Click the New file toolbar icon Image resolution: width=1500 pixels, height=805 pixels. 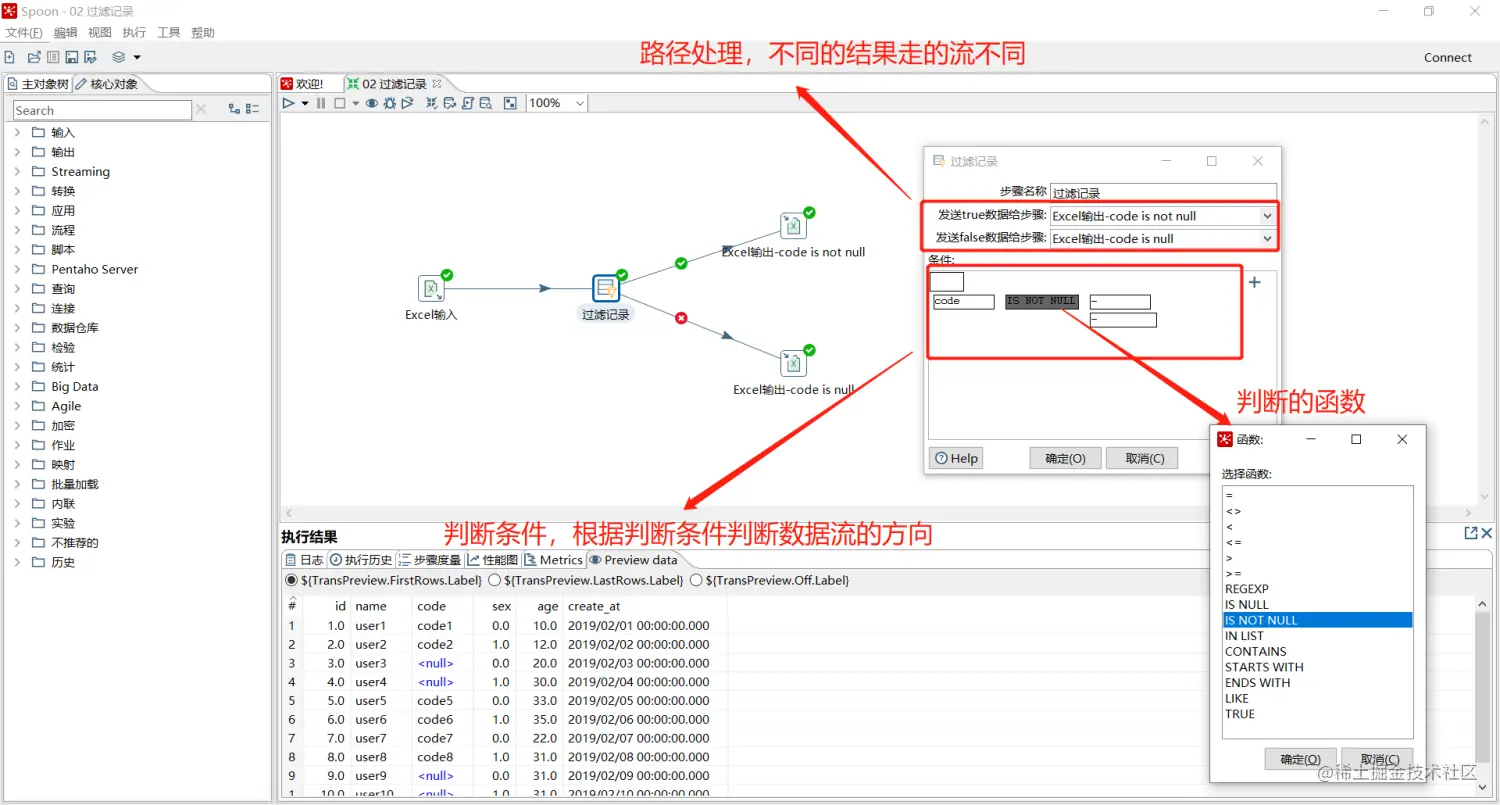[x=9, y=57]
